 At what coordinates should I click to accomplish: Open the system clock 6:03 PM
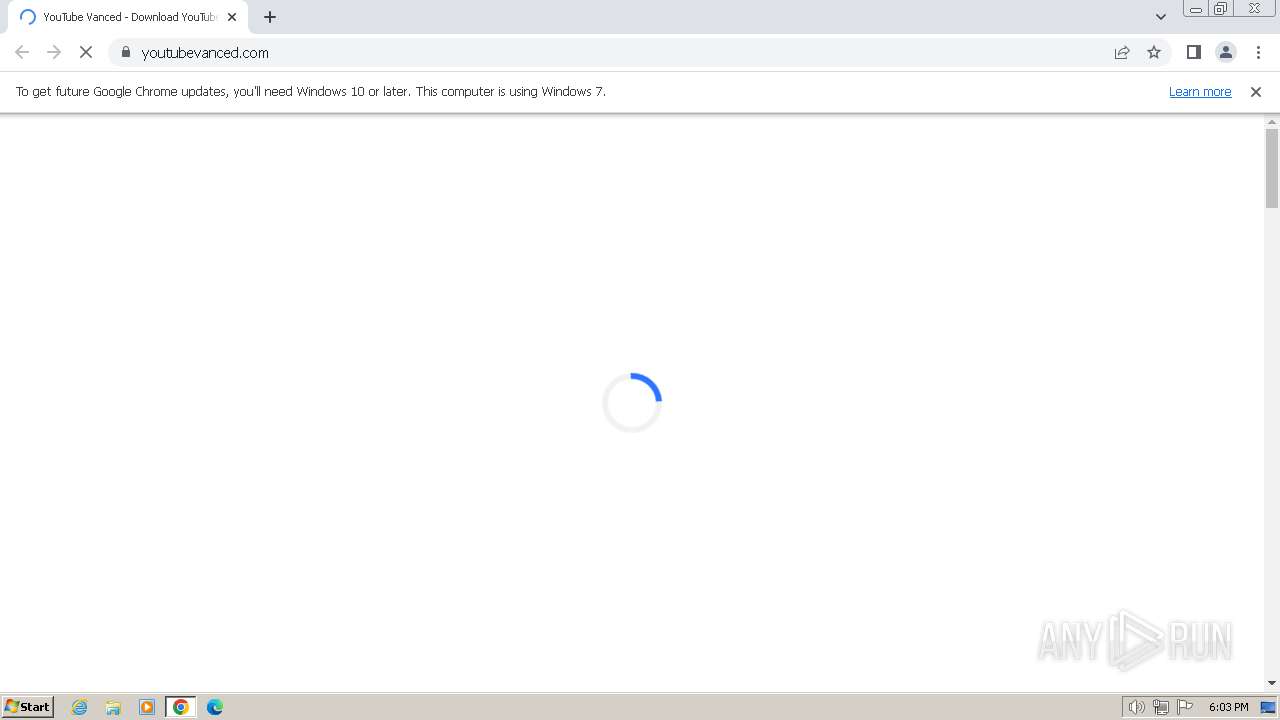tap(1228, 707)
